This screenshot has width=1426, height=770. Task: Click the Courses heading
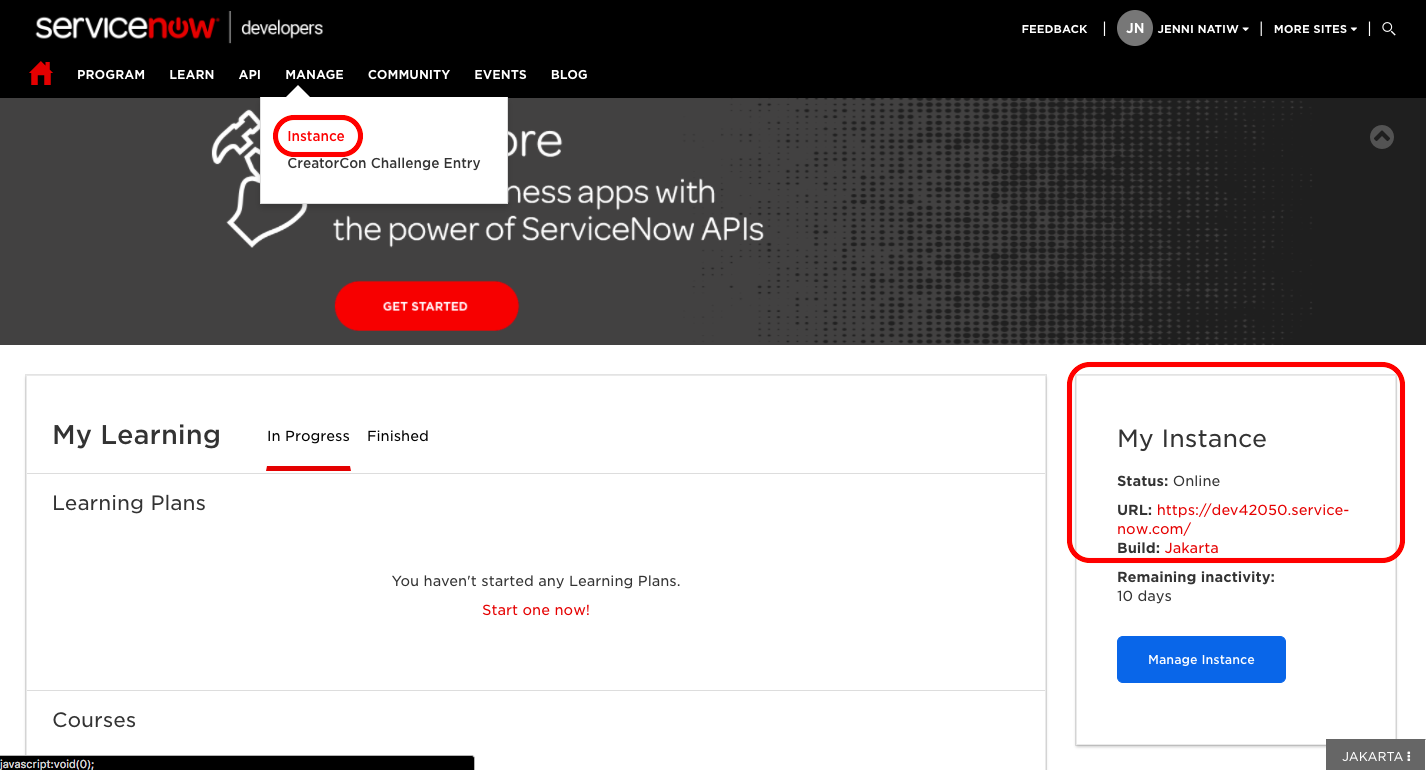[x=94, y=720]
